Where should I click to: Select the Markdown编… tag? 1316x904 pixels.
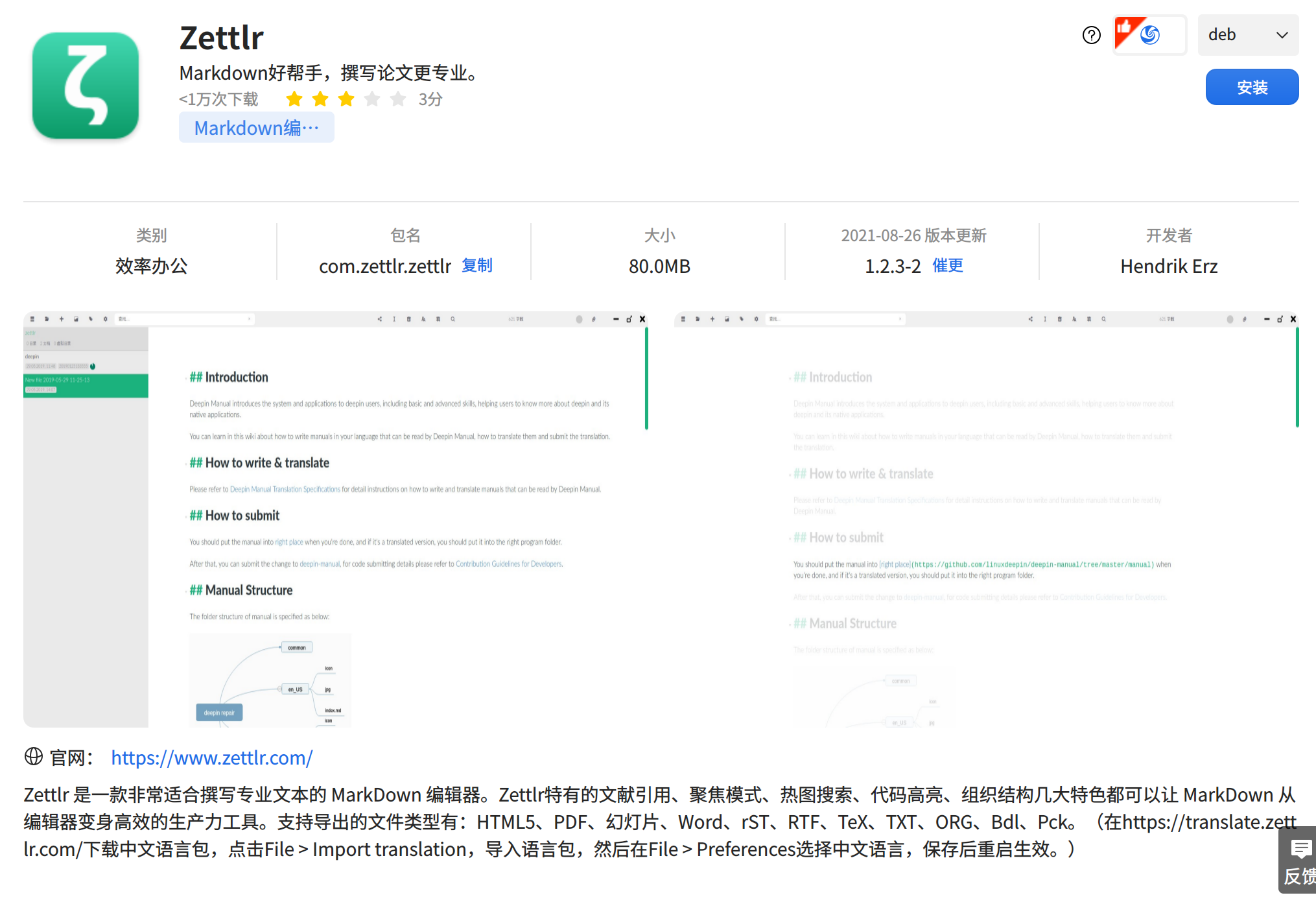point(257,128)
